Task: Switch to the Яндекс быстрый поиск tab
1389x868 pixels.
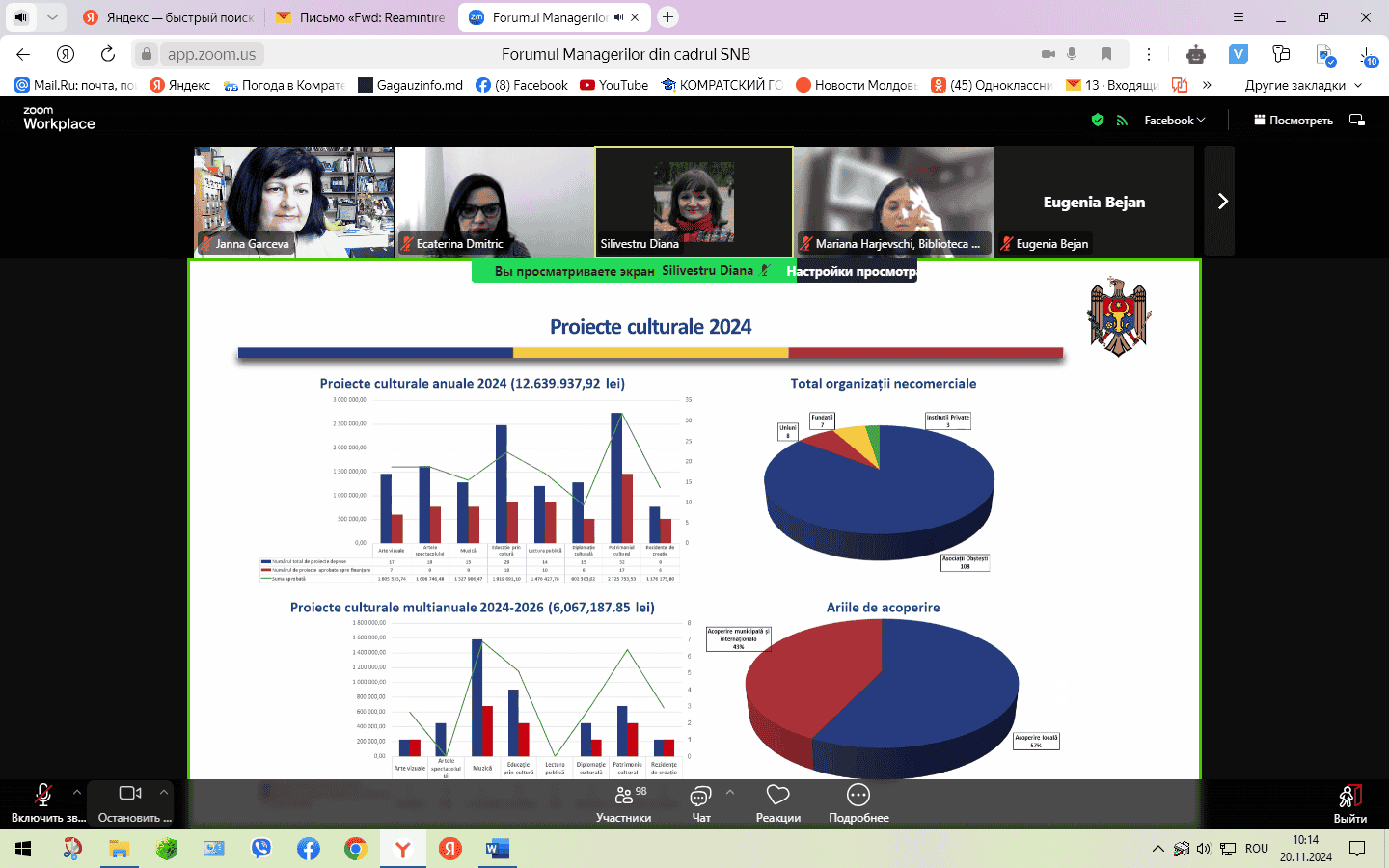Action: tap(169, 17)
